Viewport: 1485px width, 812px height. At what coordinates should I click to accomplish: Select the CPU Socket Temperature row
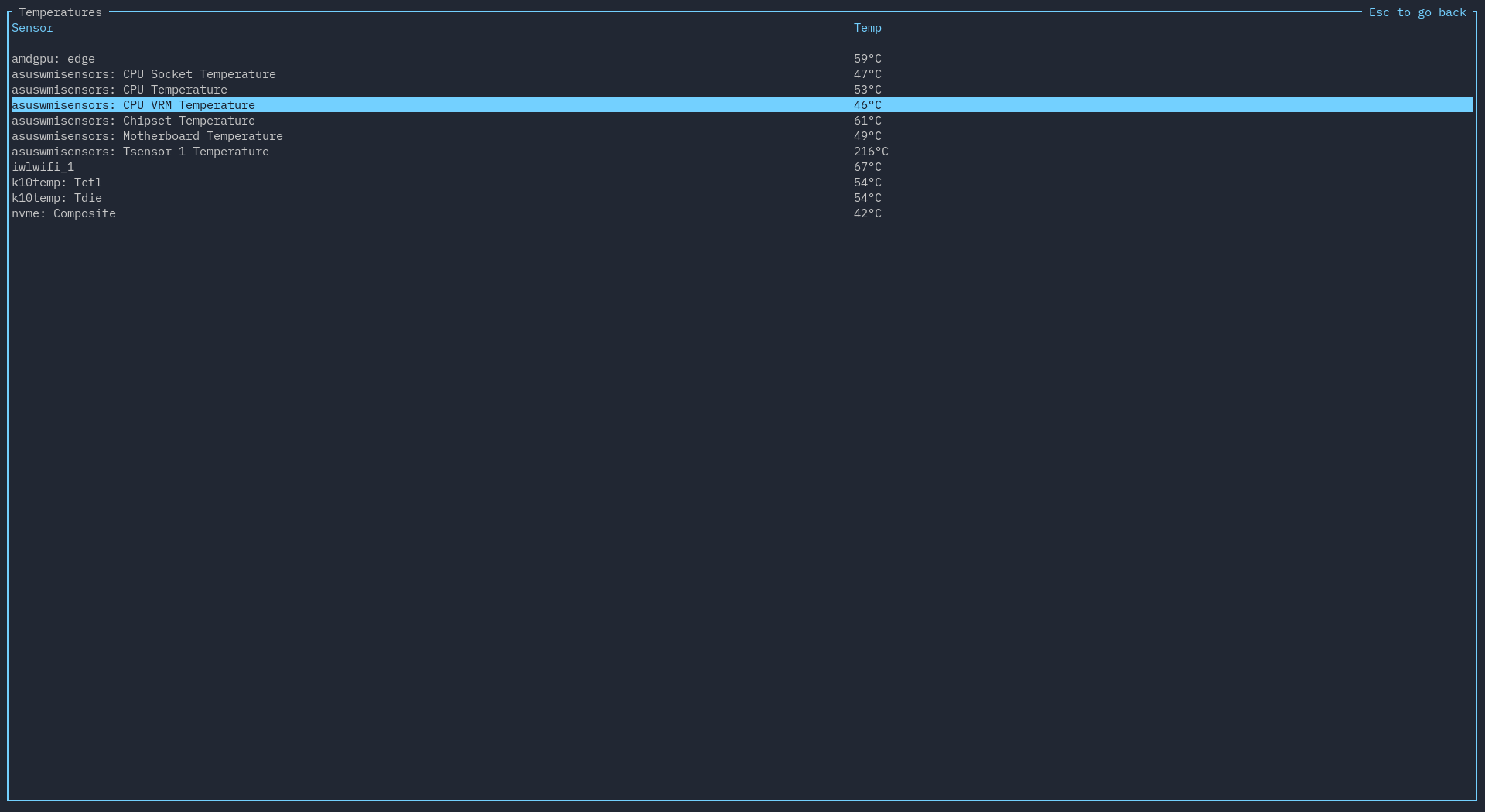(144, 74)
